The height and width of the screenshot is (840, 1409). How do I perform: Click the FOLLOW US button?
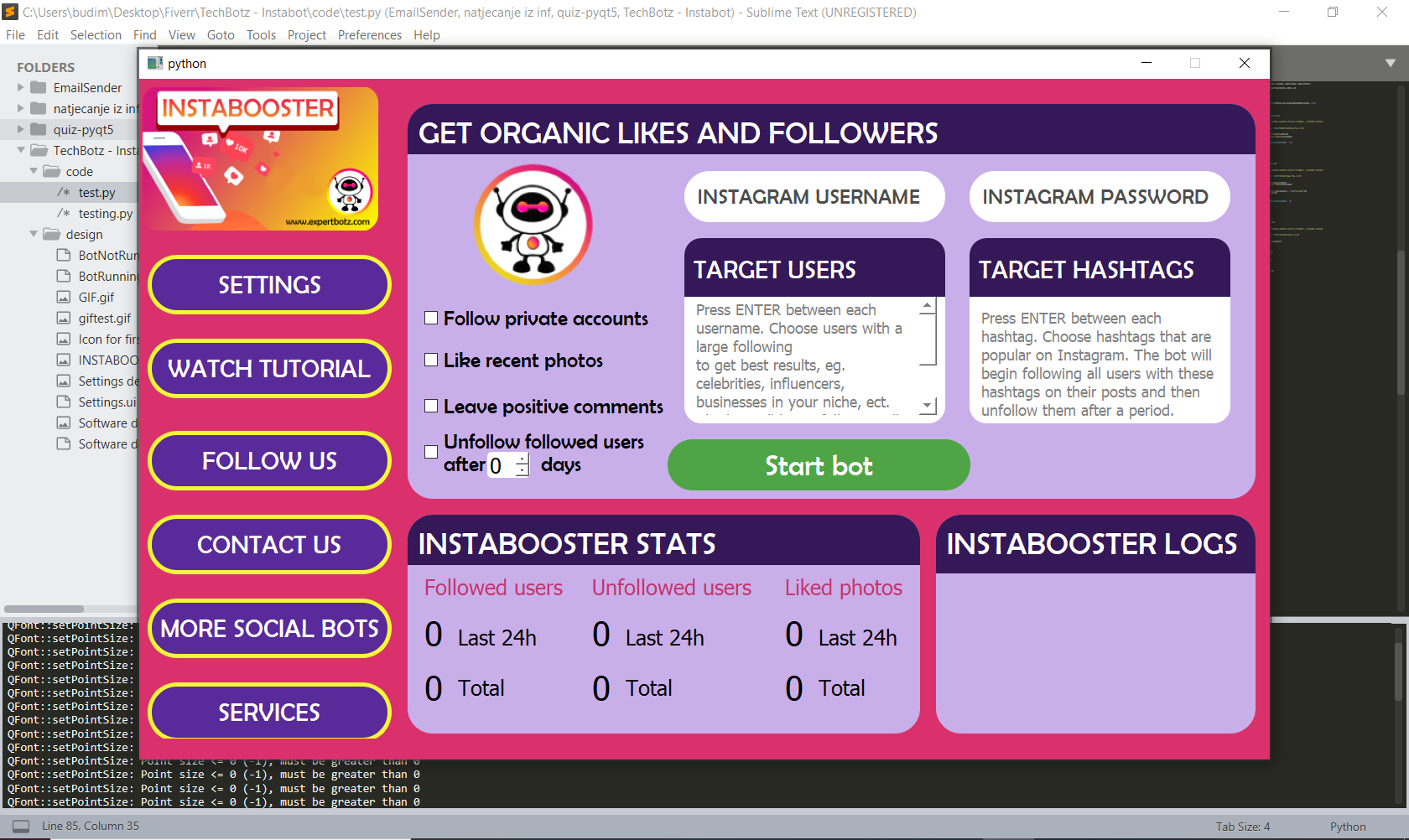[x=269, y=461]
